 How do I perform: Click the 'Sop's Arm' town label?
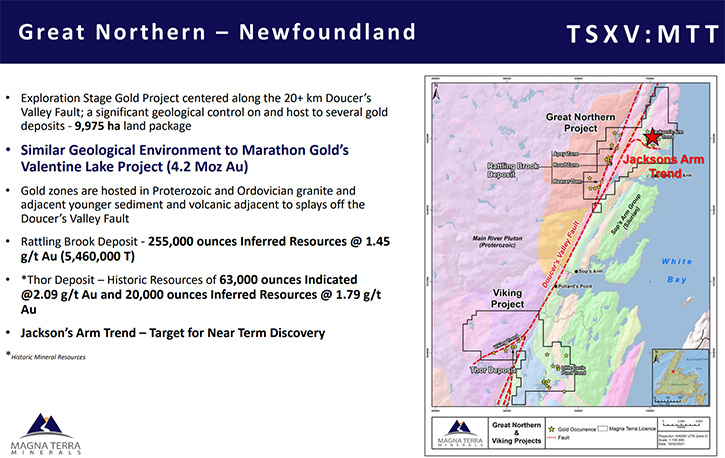(589, 271)
